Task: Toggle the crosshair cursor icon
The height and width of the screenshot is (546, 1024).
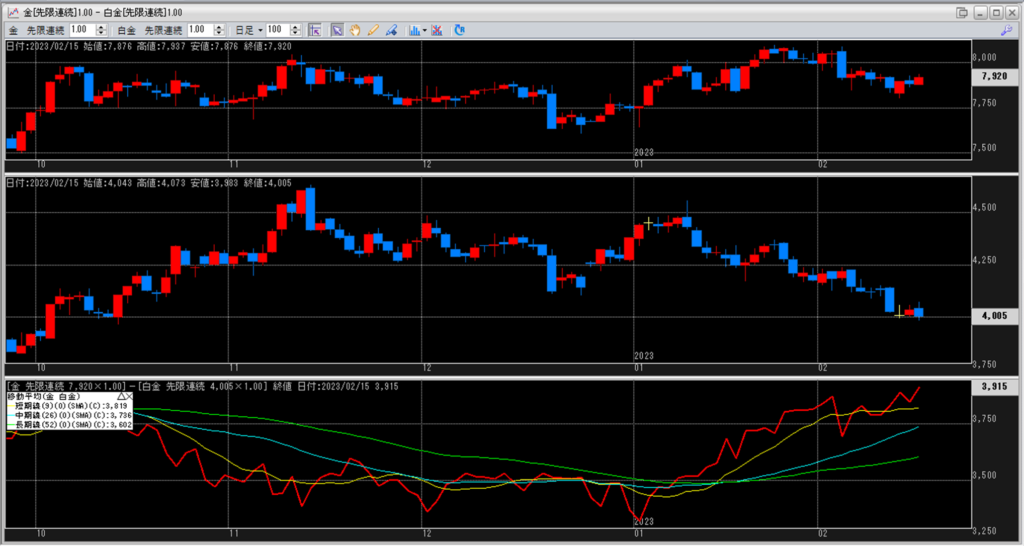Action: 316,30
